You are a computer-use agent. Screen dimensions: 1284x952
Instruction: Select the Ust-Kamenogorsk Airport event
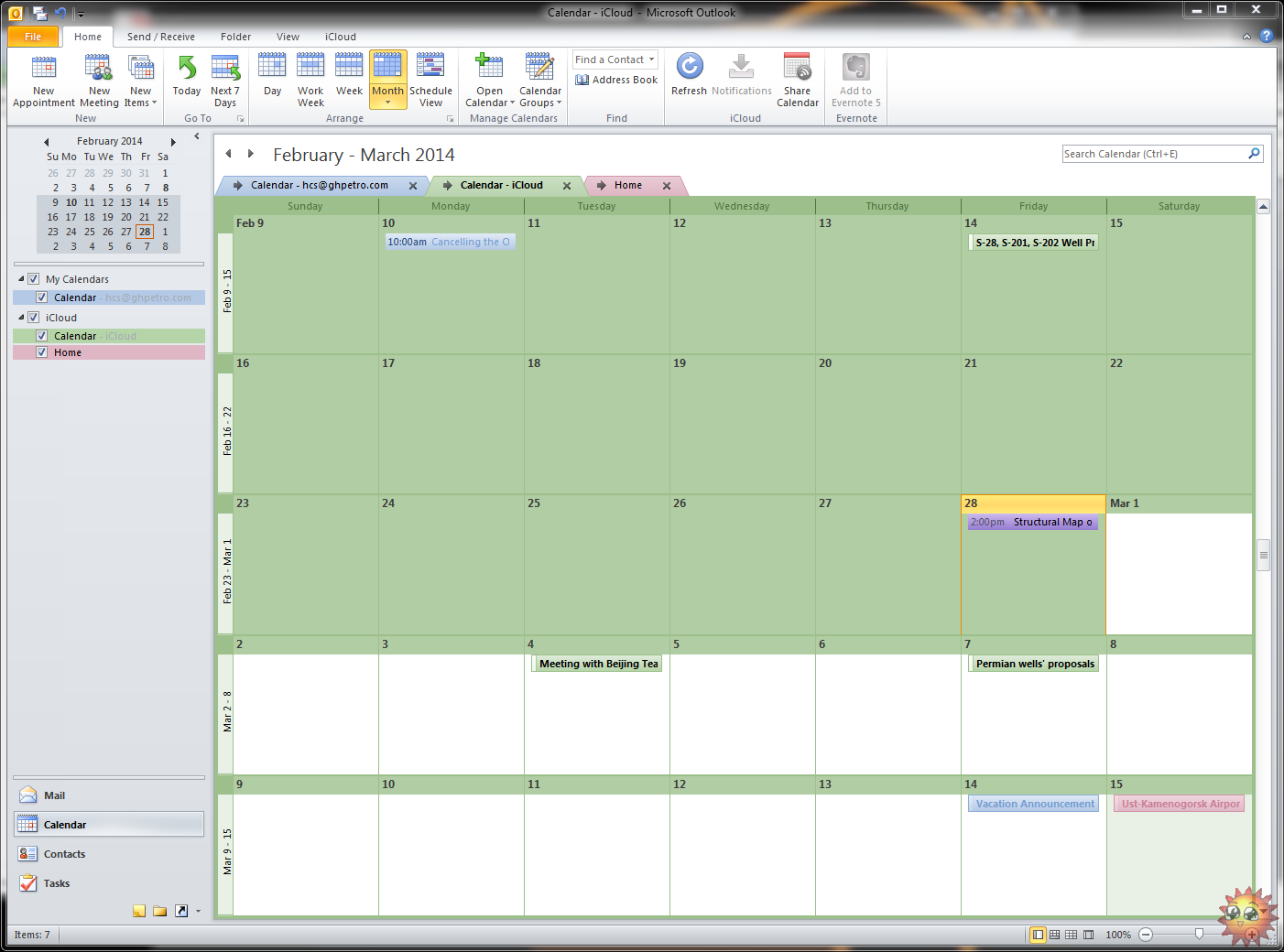pos(1179,804)
